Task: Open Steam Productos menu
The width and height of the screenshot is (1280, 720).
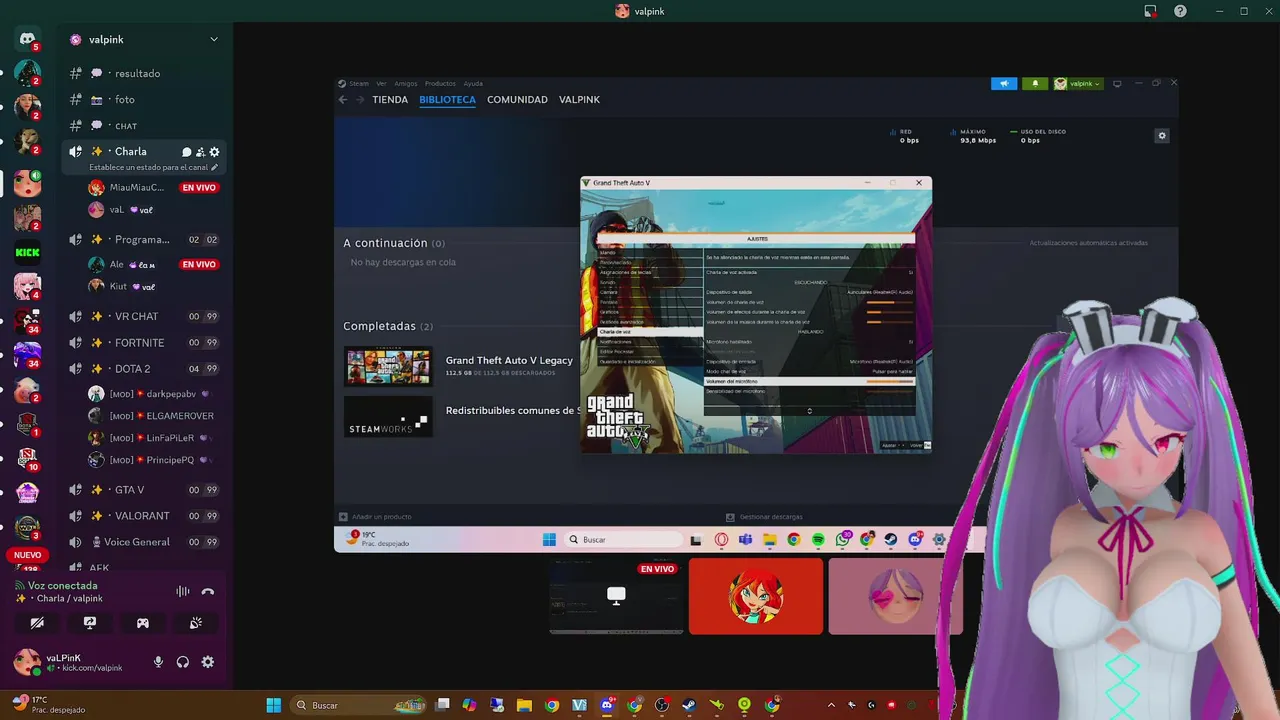Action: pyautogui.click(x=440, y=84)
